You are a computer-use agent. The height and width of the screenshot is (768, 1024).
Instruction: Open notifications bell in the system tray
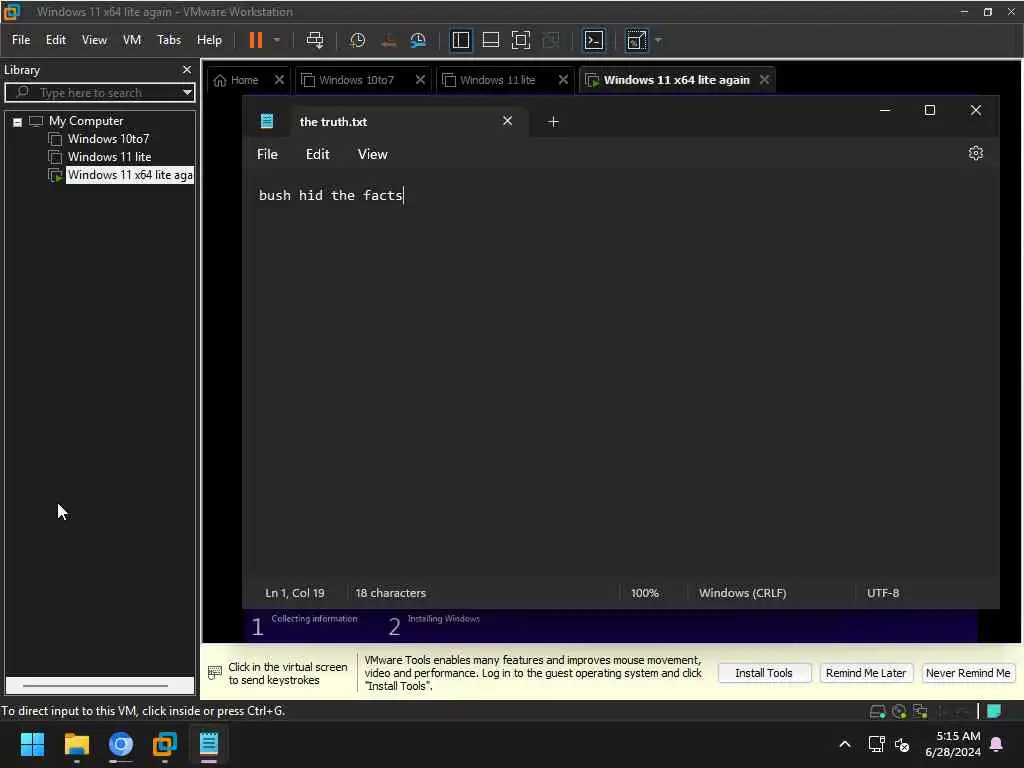[x=997, y=744]
